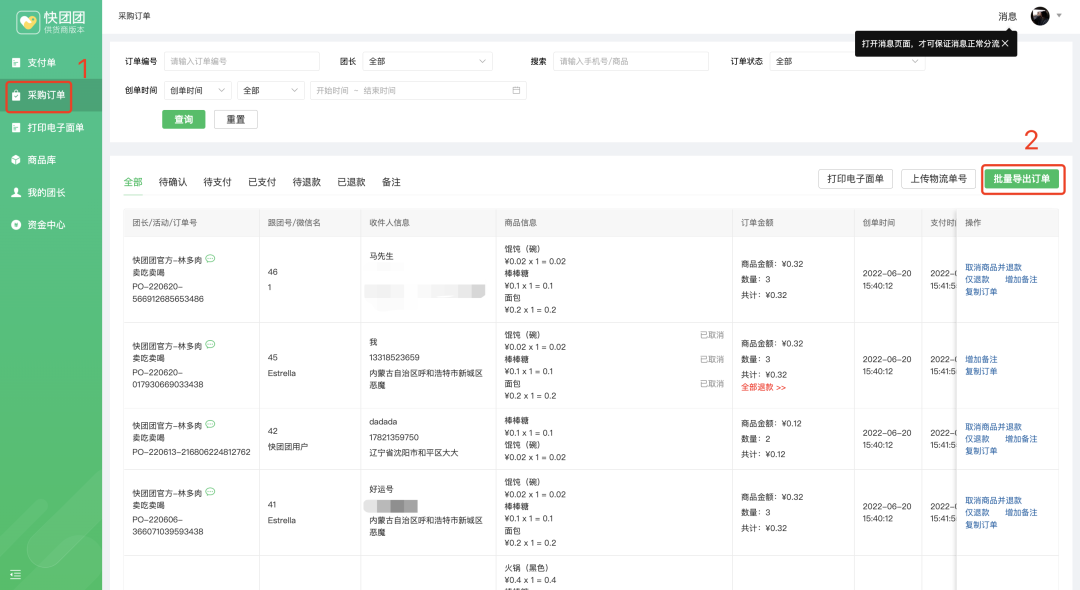The width and height of the screenshot is (1080, 590).
Task: Click chat bubble icon in first order row
Action: [210, 259]
